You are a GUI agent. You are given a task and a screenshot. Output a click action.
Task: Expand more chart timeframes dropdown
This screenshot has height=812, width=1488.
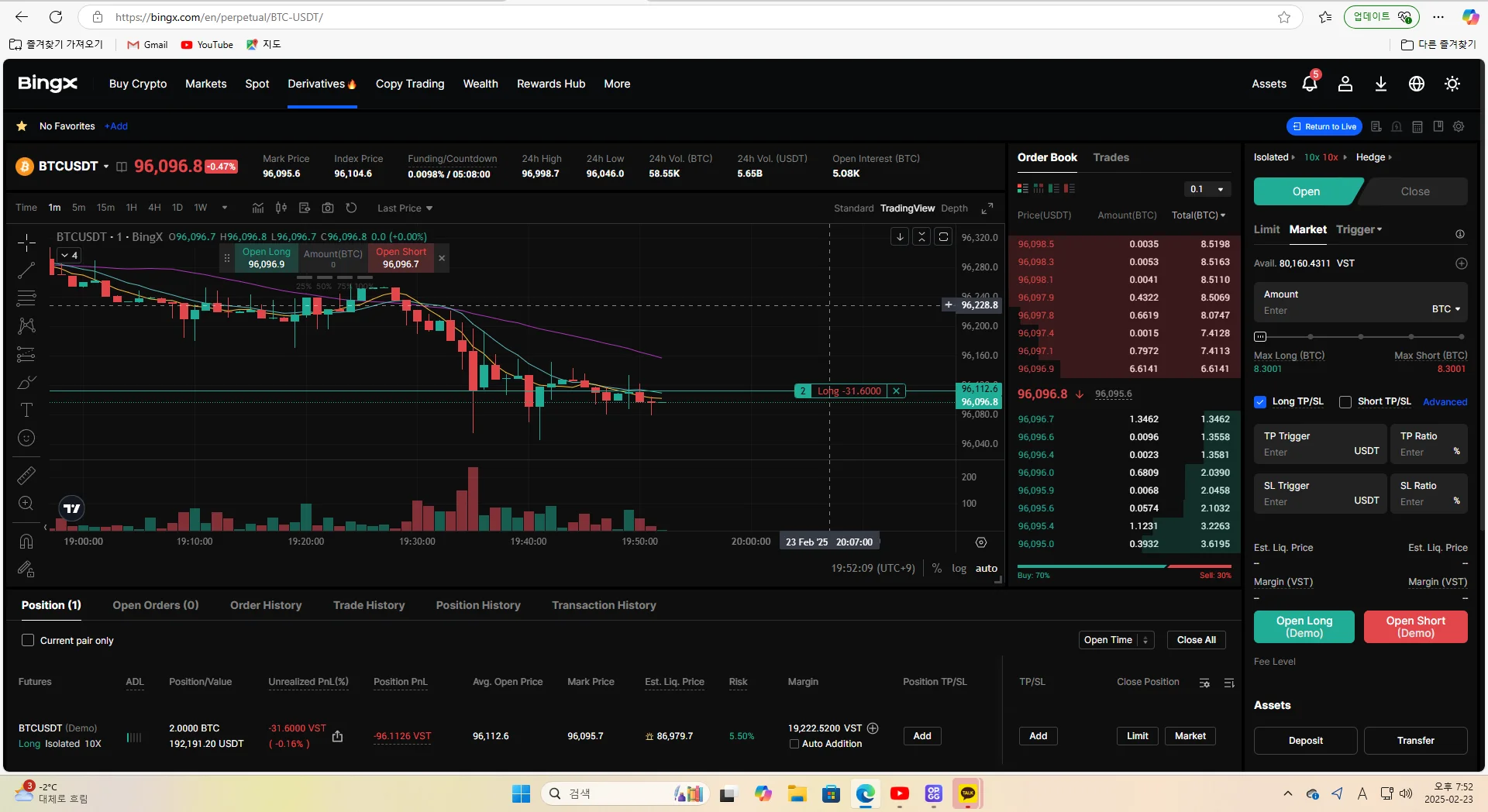[225, 208]
